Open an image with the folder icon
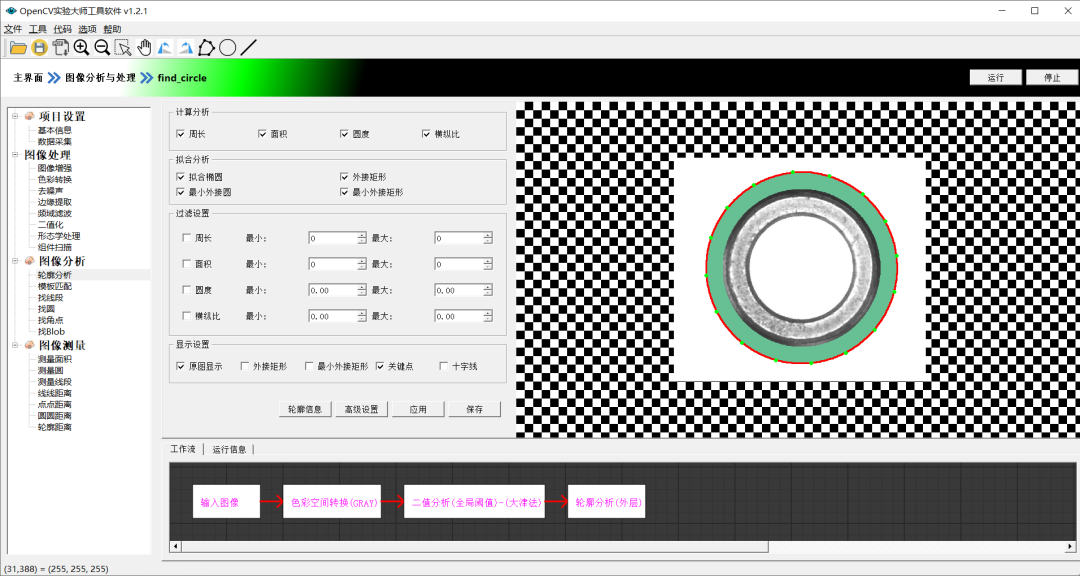The height and width of the screenshot is (576, 1080). point(19,48)
